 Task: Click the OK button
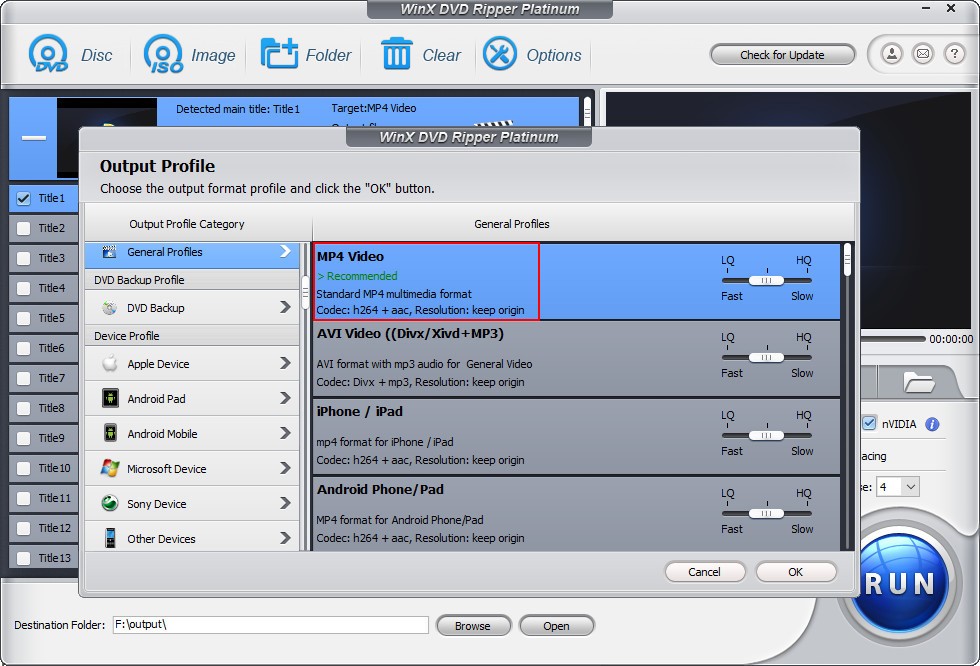pyautogui.click(x=796, y=572)
